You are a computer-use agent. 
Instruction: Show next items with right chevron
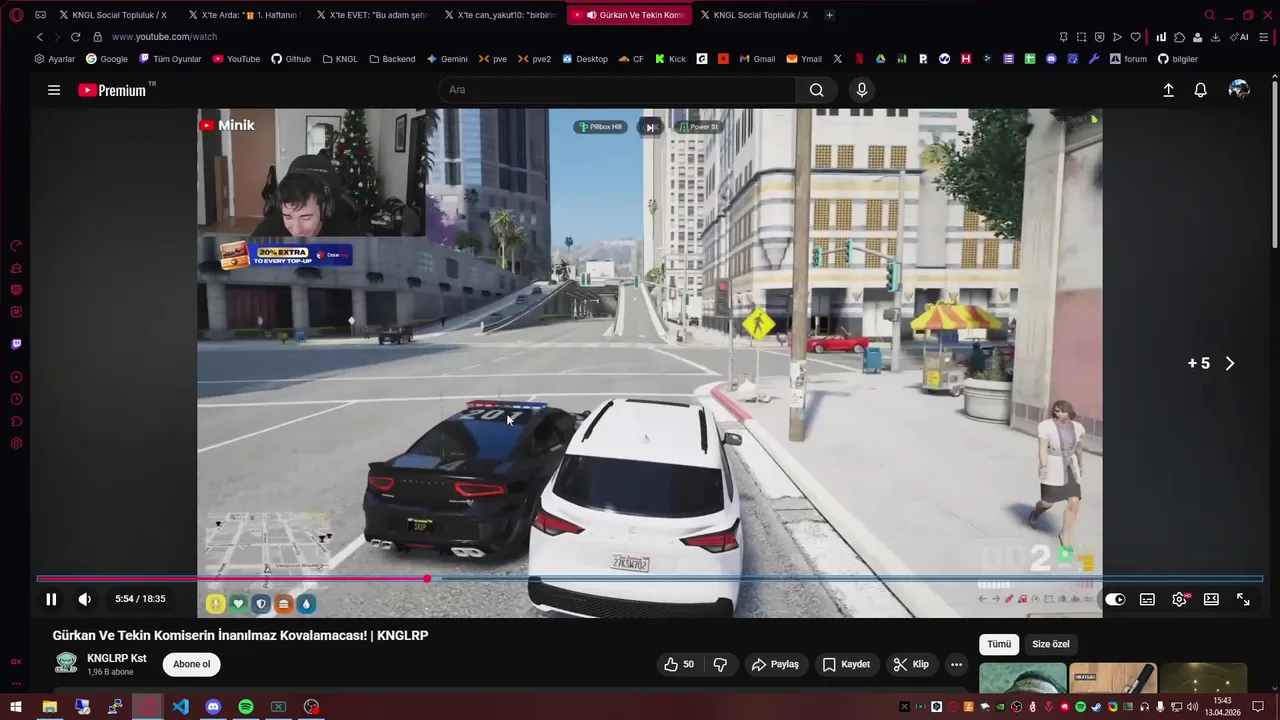1230,363
